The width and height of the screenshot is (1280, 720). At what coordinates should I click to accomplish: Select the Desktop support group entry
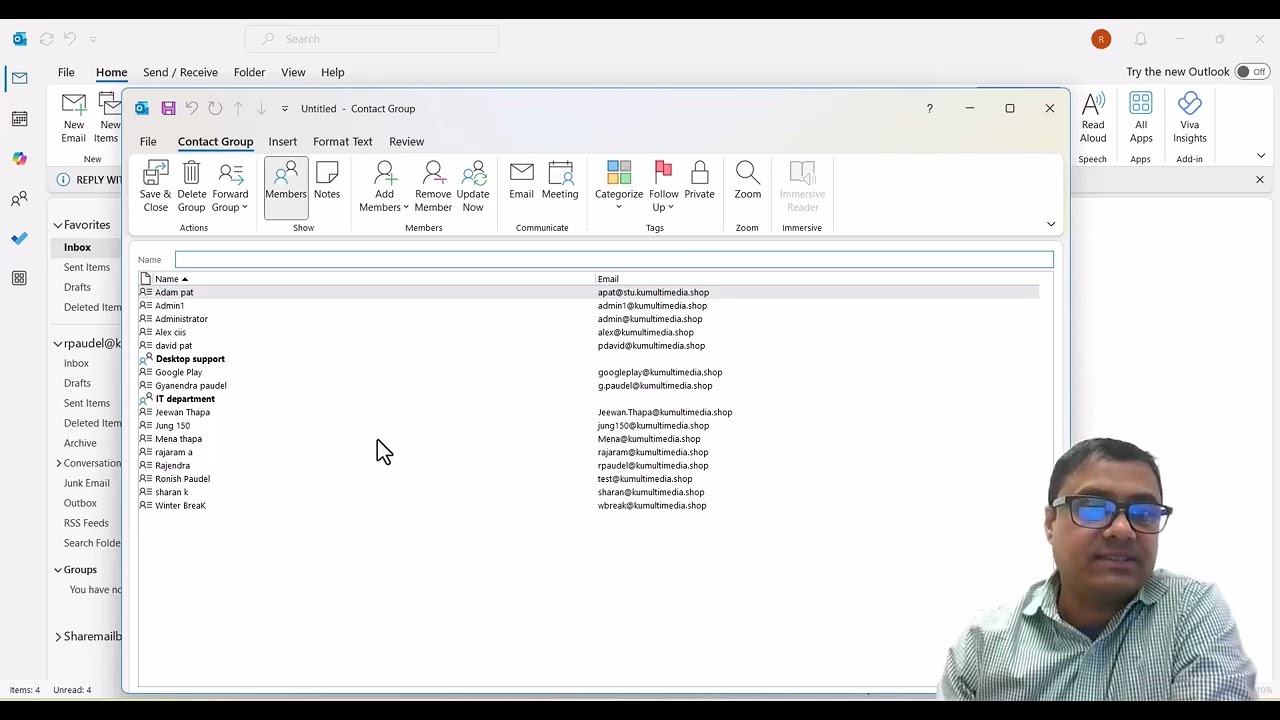tap(589, 359)
